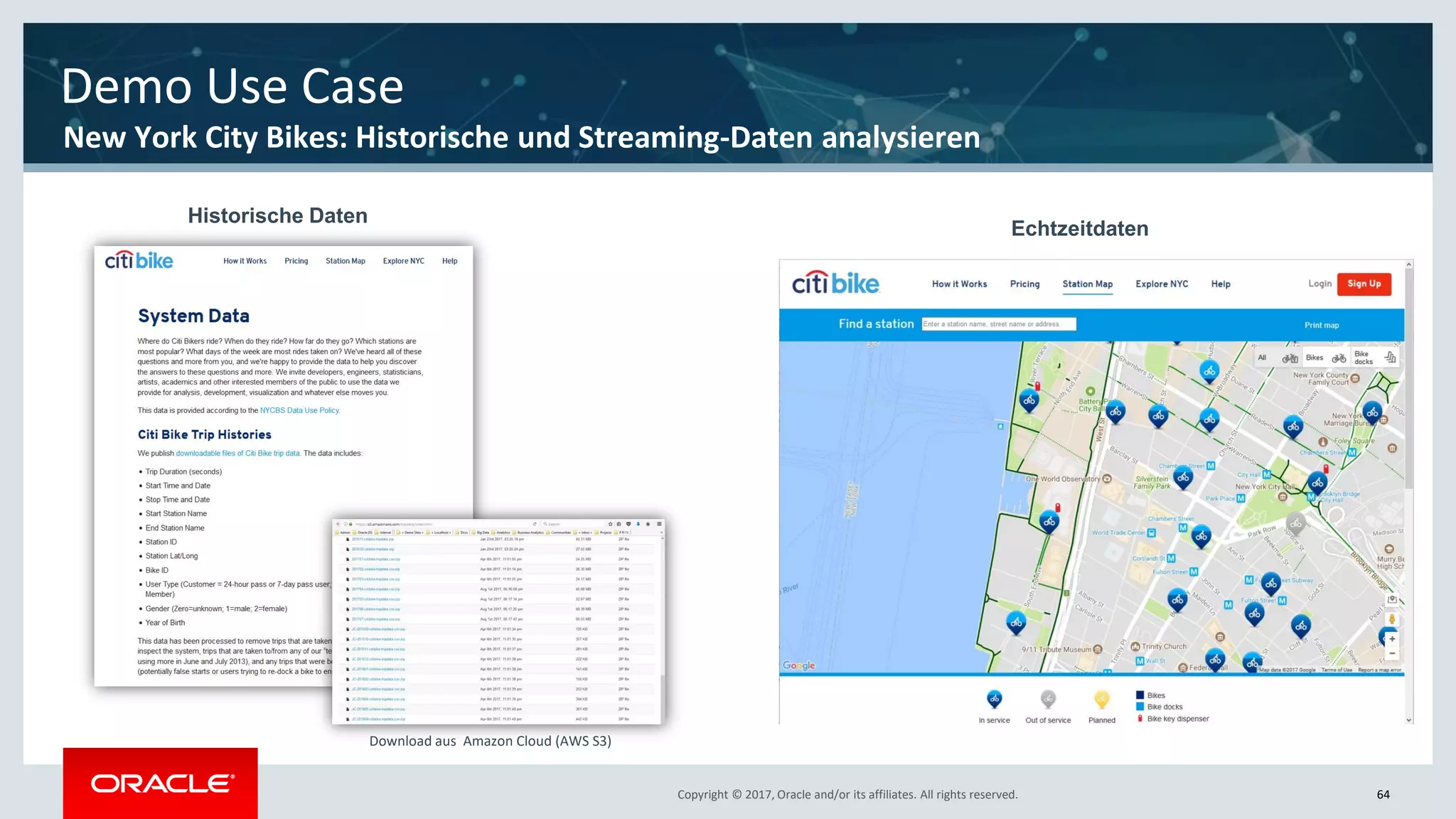The width and height of the screenshot is (1456, 819).
Task: Click the map zoom out minus button
Action: pos(1392,653)
